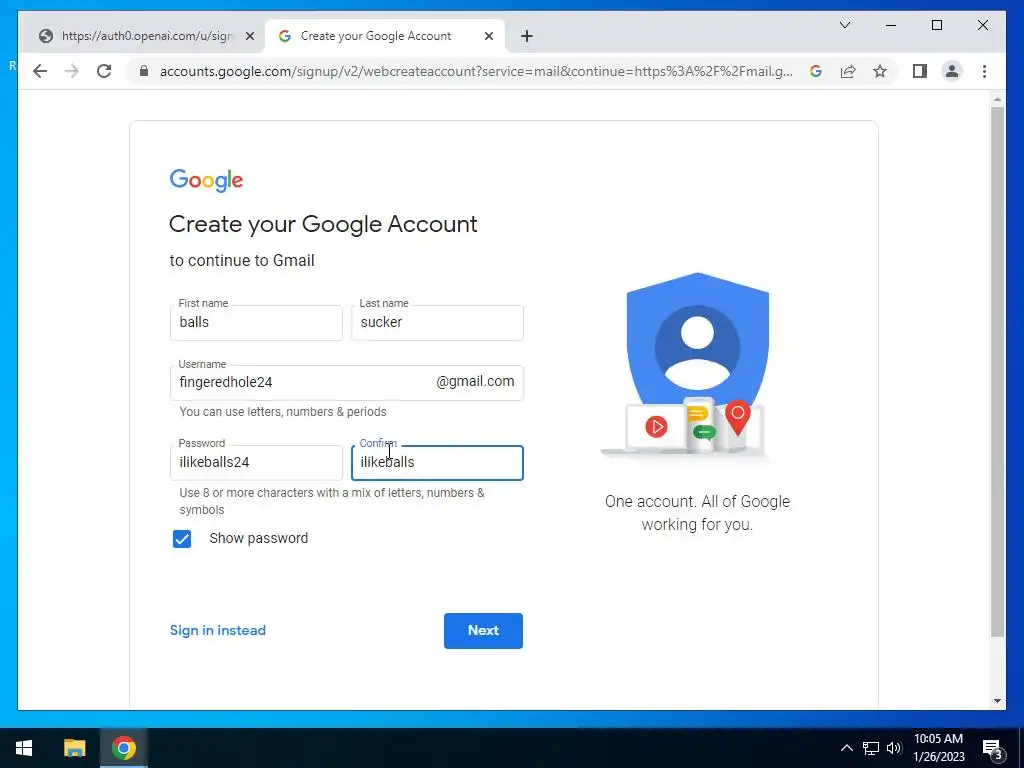This screenshot has width=1024, height=768.
Task: Reload the page with the refresh icon
Action: tap(104, 71)
